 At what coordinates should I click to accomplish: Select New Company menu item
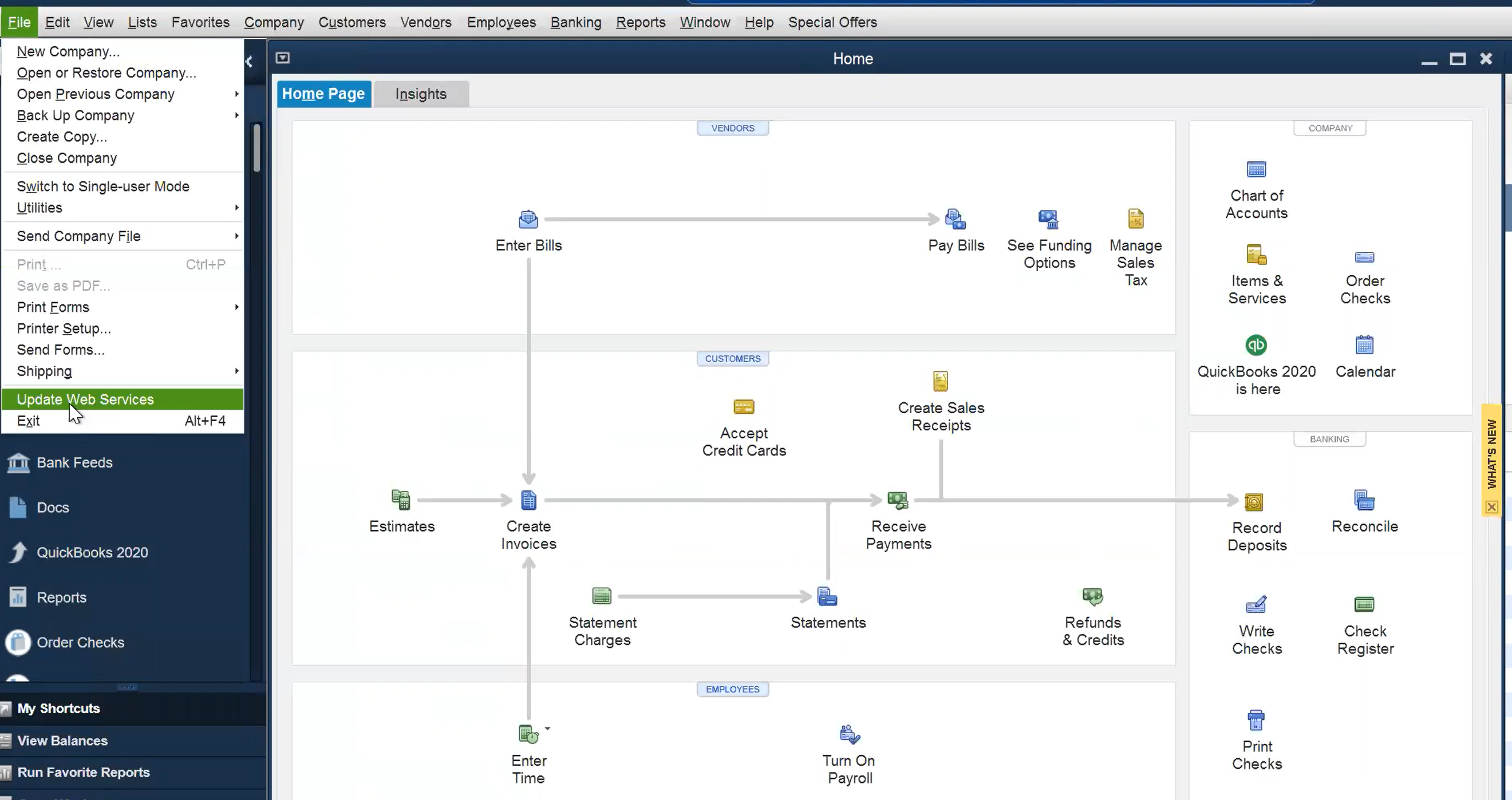coord(122,52)
